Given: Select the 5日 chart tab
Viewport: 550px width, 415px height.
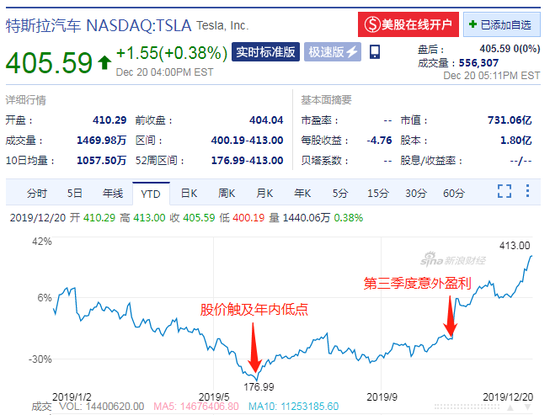Looking at the screenshot, I should 75,193.
